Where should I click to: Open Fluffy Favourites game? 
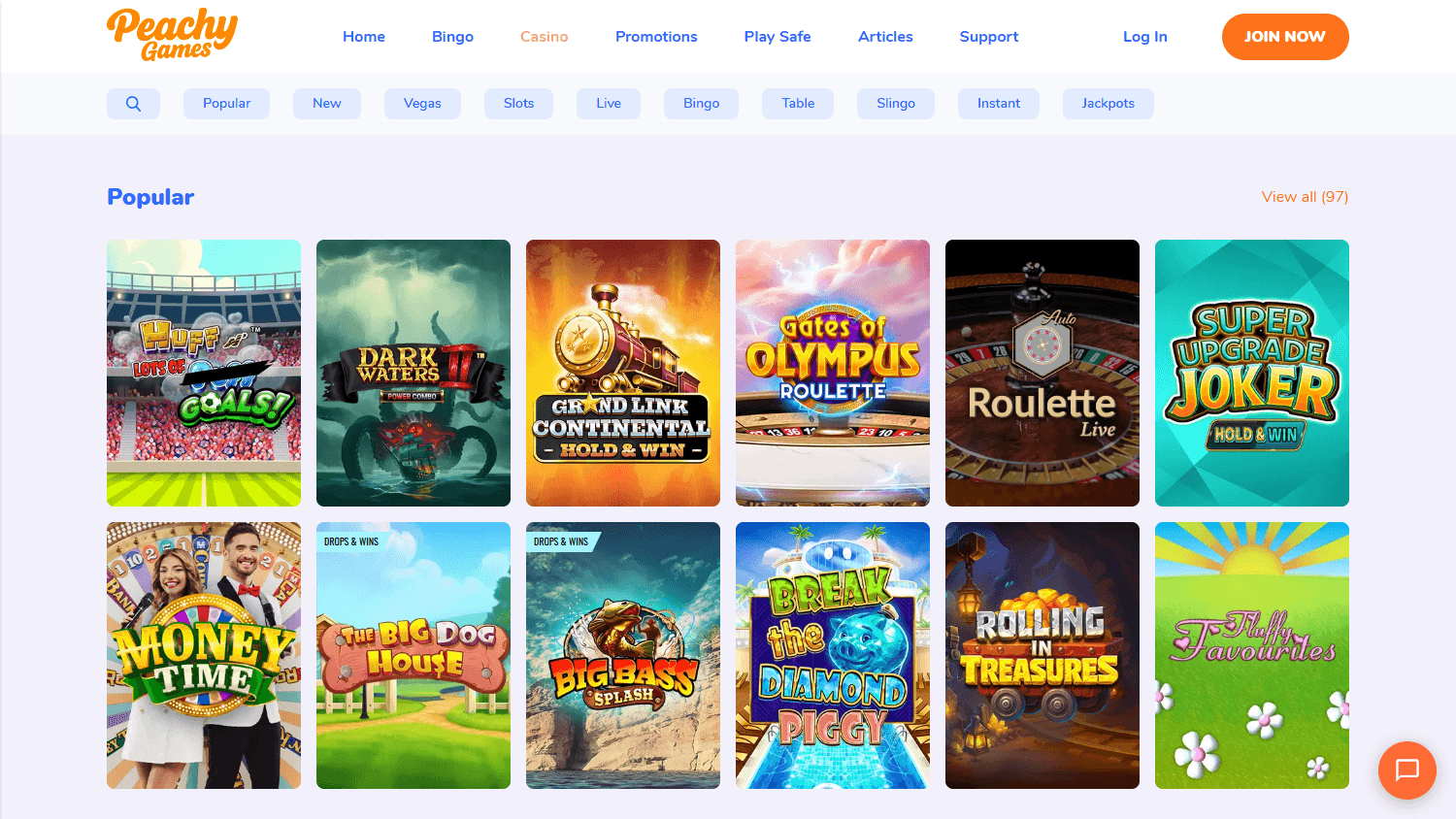click(x=1252, y=655)
